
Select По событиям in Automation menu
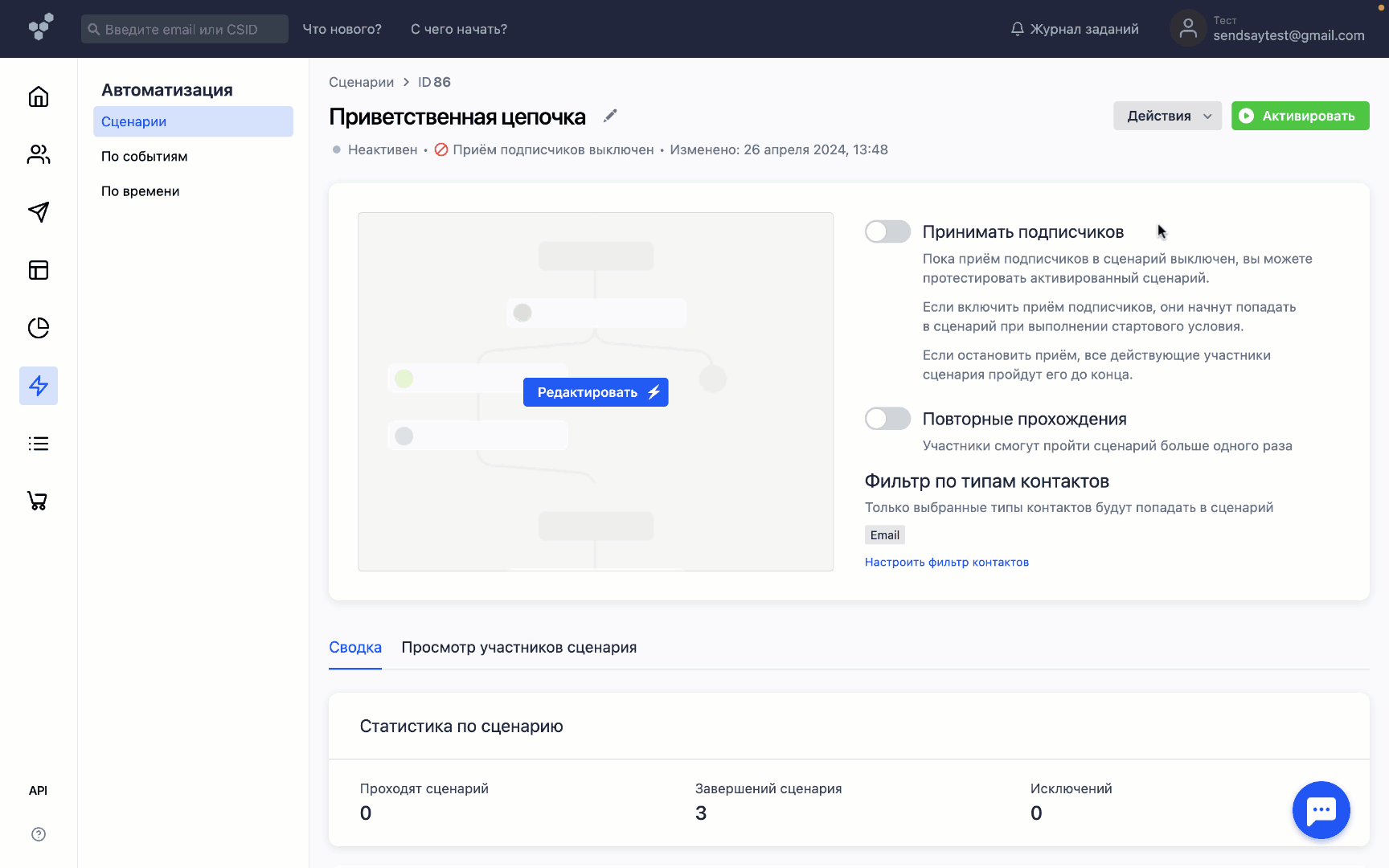click(145, 157)
